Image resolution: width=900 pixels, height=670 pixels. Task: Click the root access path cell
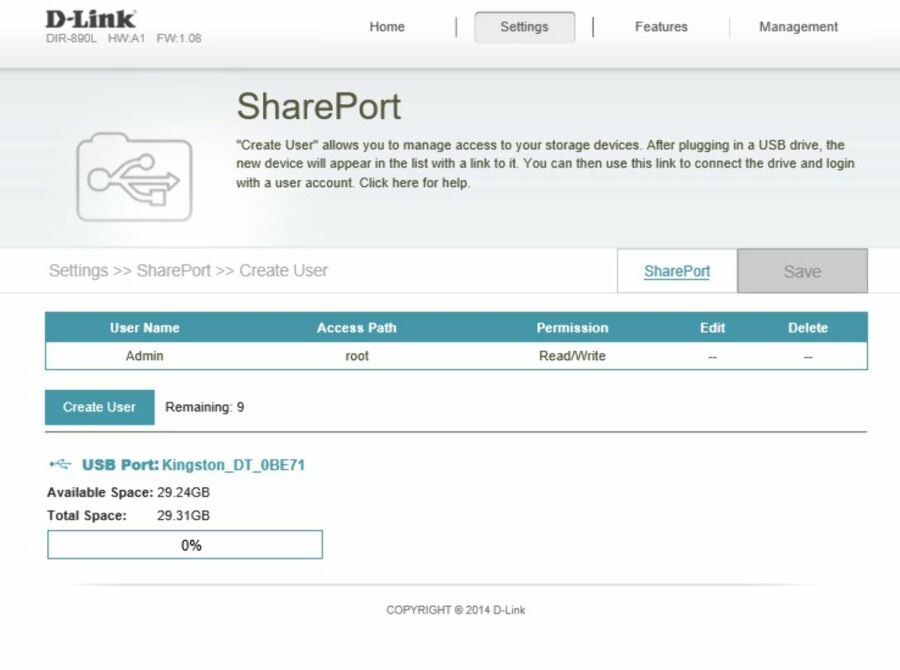(357, 356)
